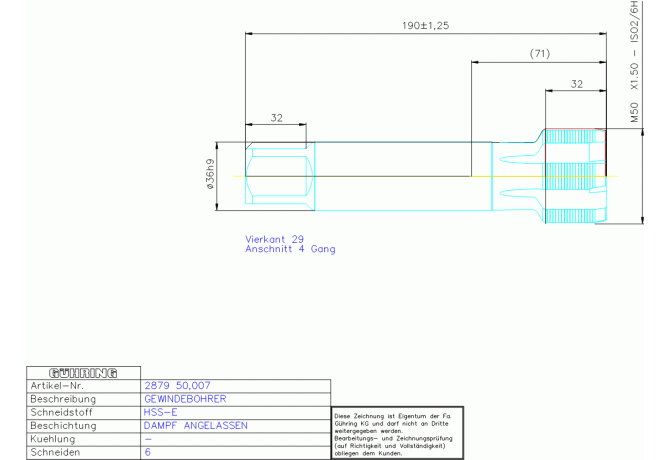Click the 32 dimension above the thread
670x460 pixels.
pyautogui.click(x=577, y=84)
